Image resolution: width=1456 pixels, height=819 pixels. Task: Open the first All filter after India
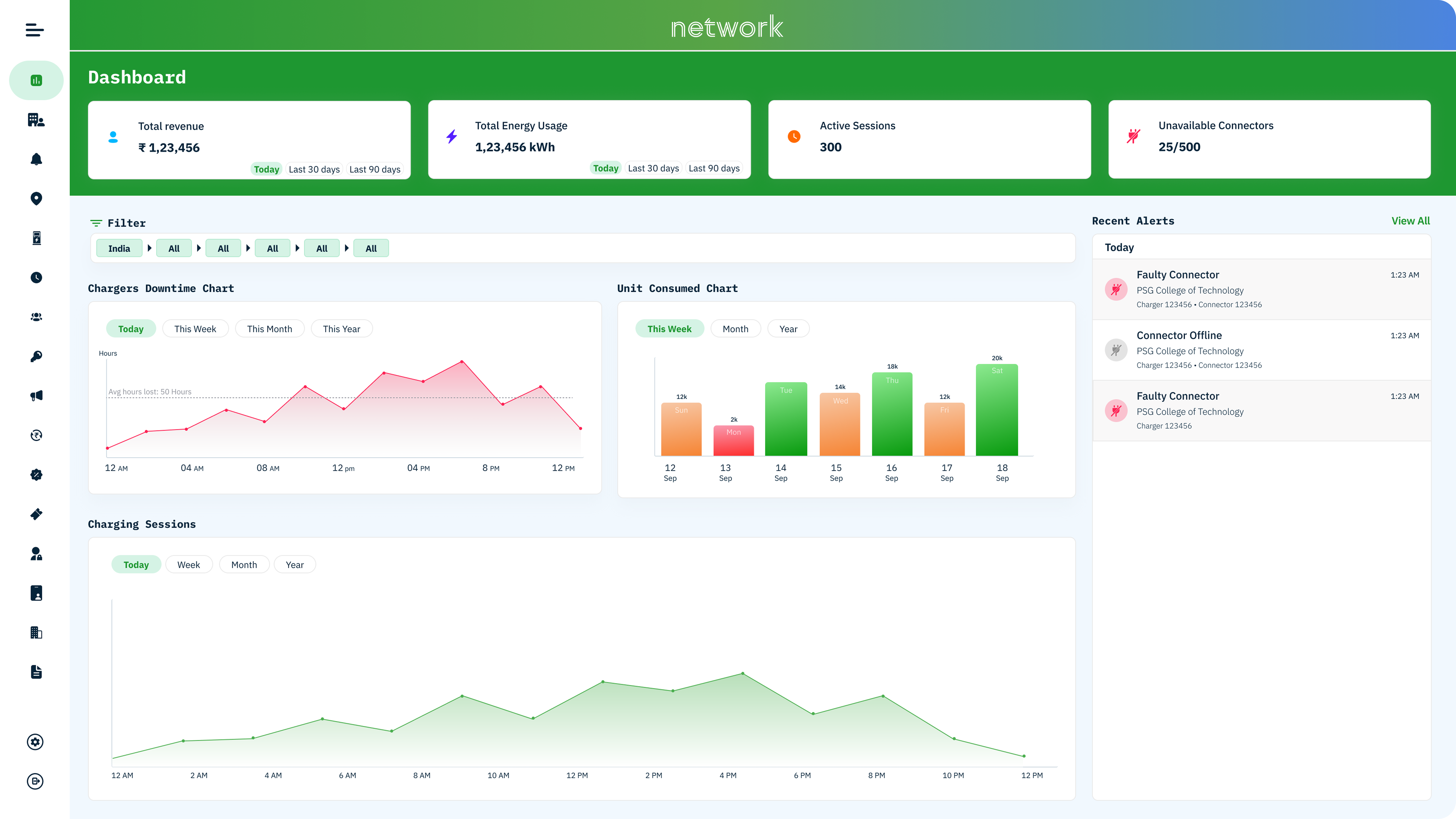174,248
